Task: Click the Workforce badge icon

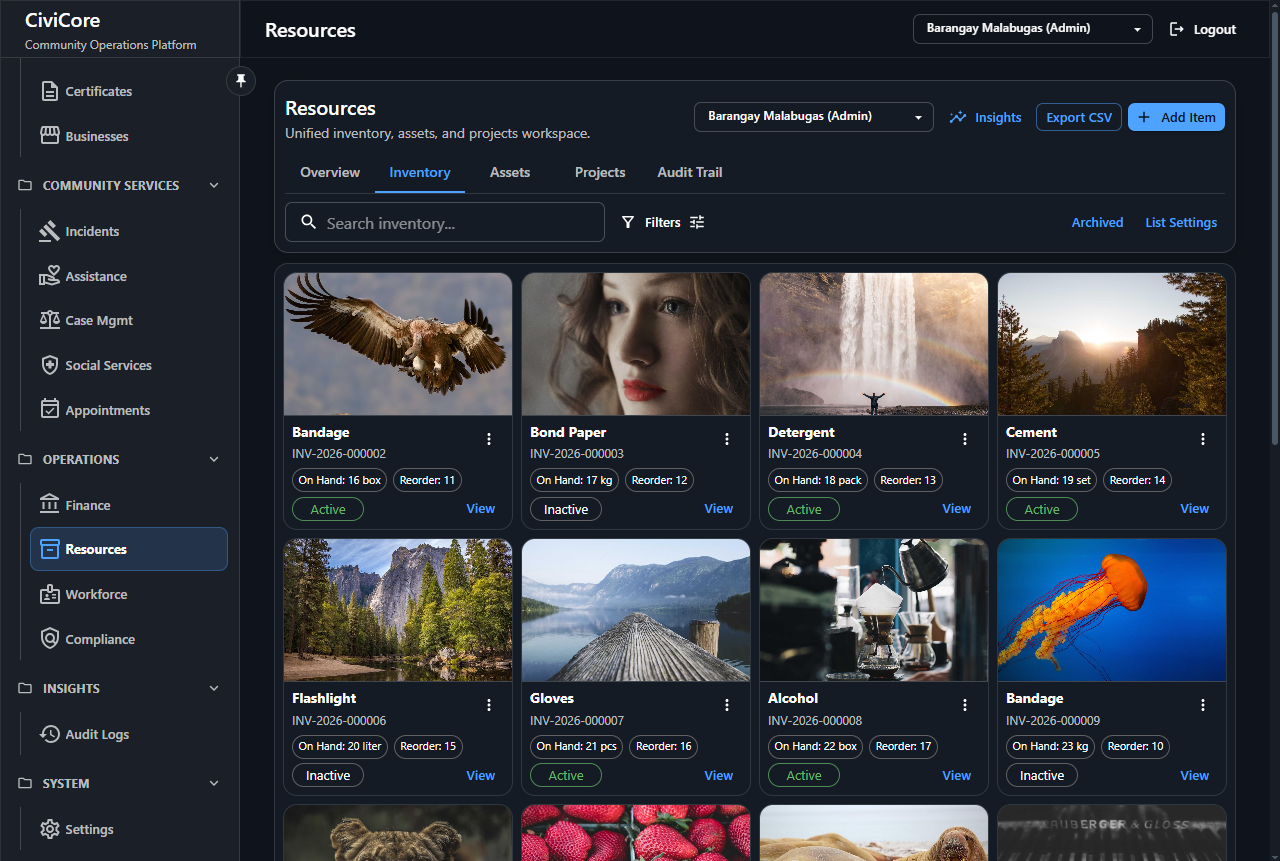Action: point(49,594)
